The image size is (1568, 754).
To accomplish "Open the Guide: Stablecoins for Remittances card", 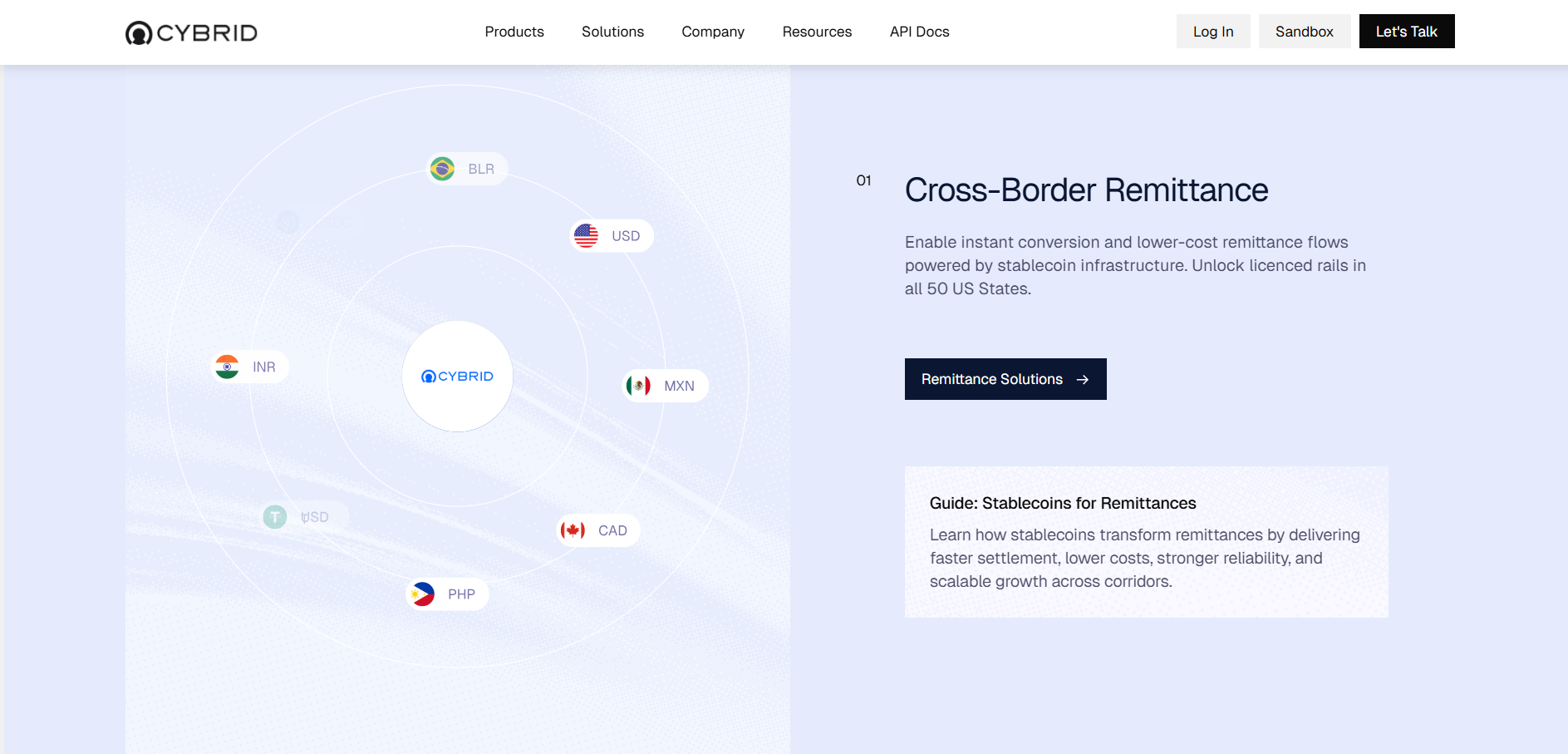I will (1146, 541).
